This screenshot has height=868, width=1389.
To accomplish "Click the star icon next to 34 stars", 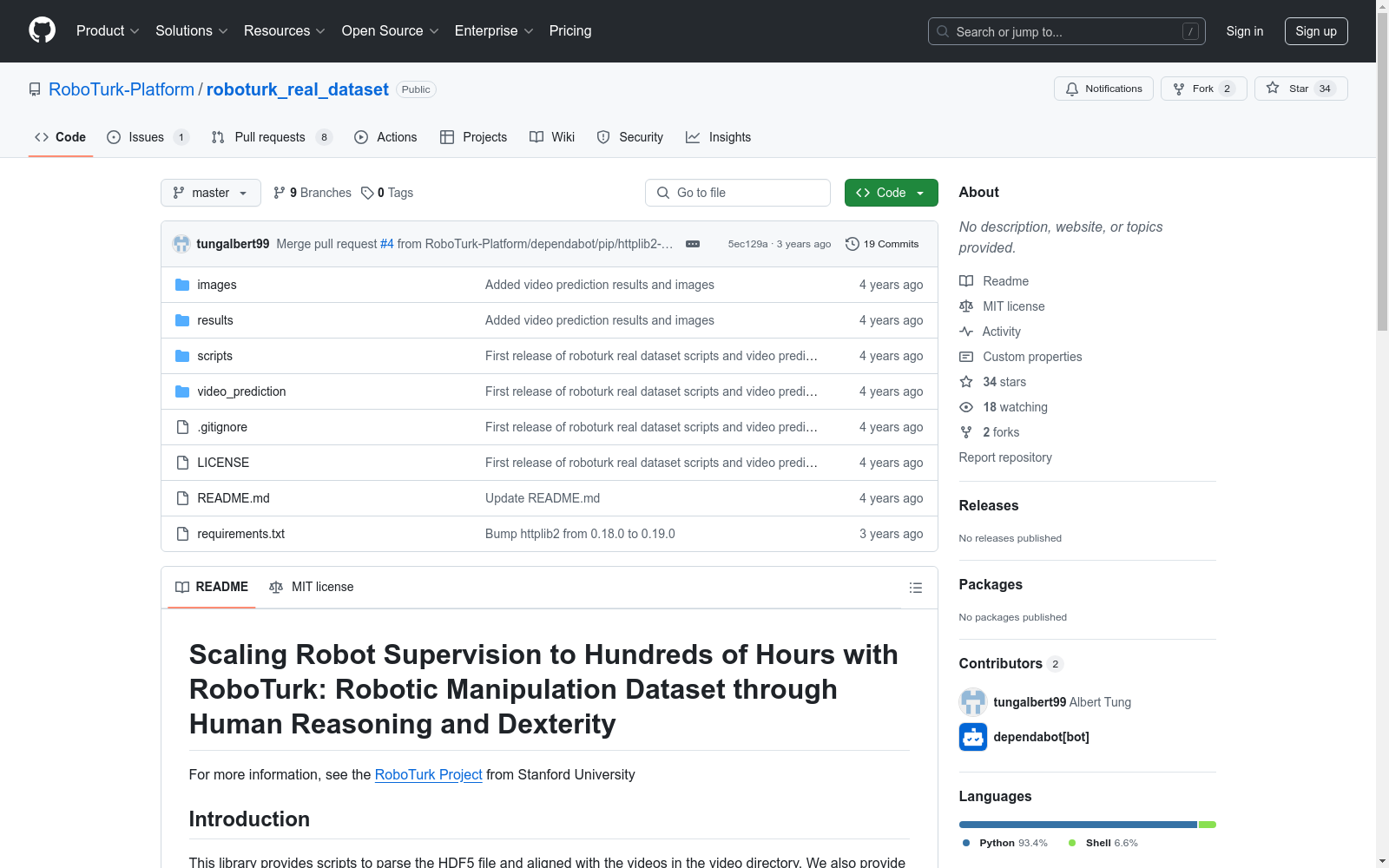I will 966,382.
